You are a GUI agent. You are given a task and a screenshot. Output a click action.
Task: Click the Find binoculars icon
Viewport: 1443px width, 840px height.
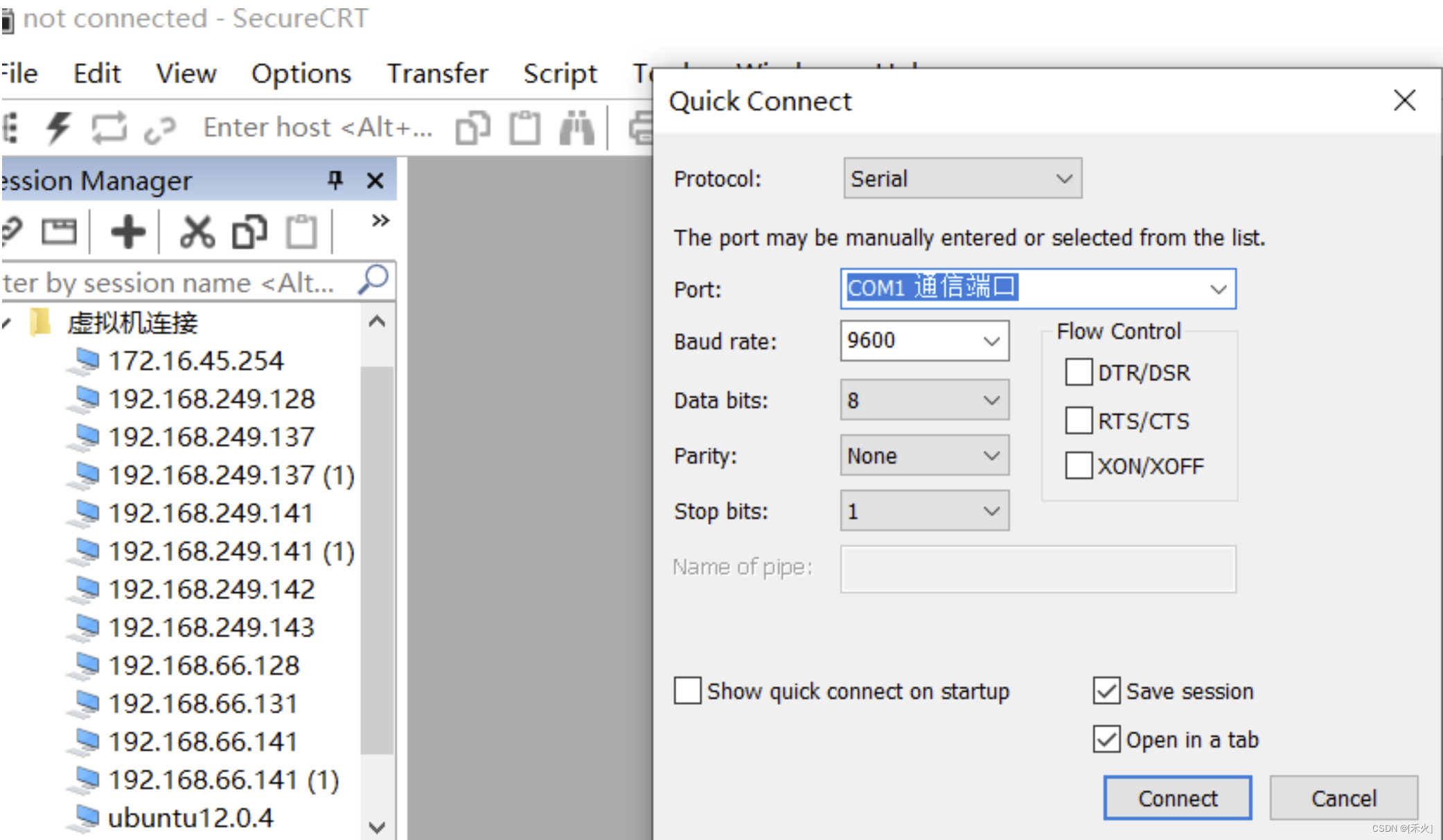(x=576, y=128)
